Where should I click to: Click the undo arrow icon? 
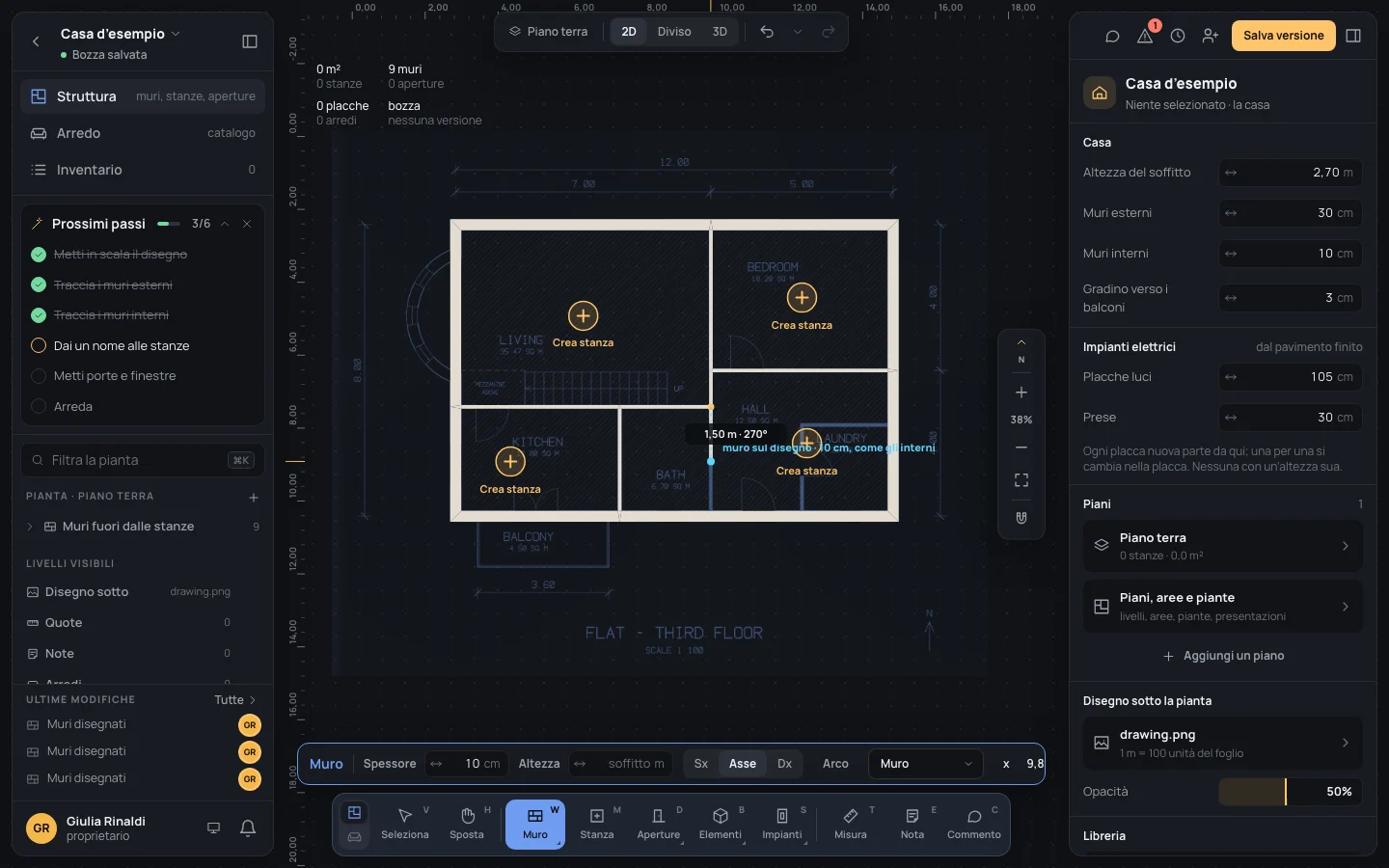click(767, 32)
